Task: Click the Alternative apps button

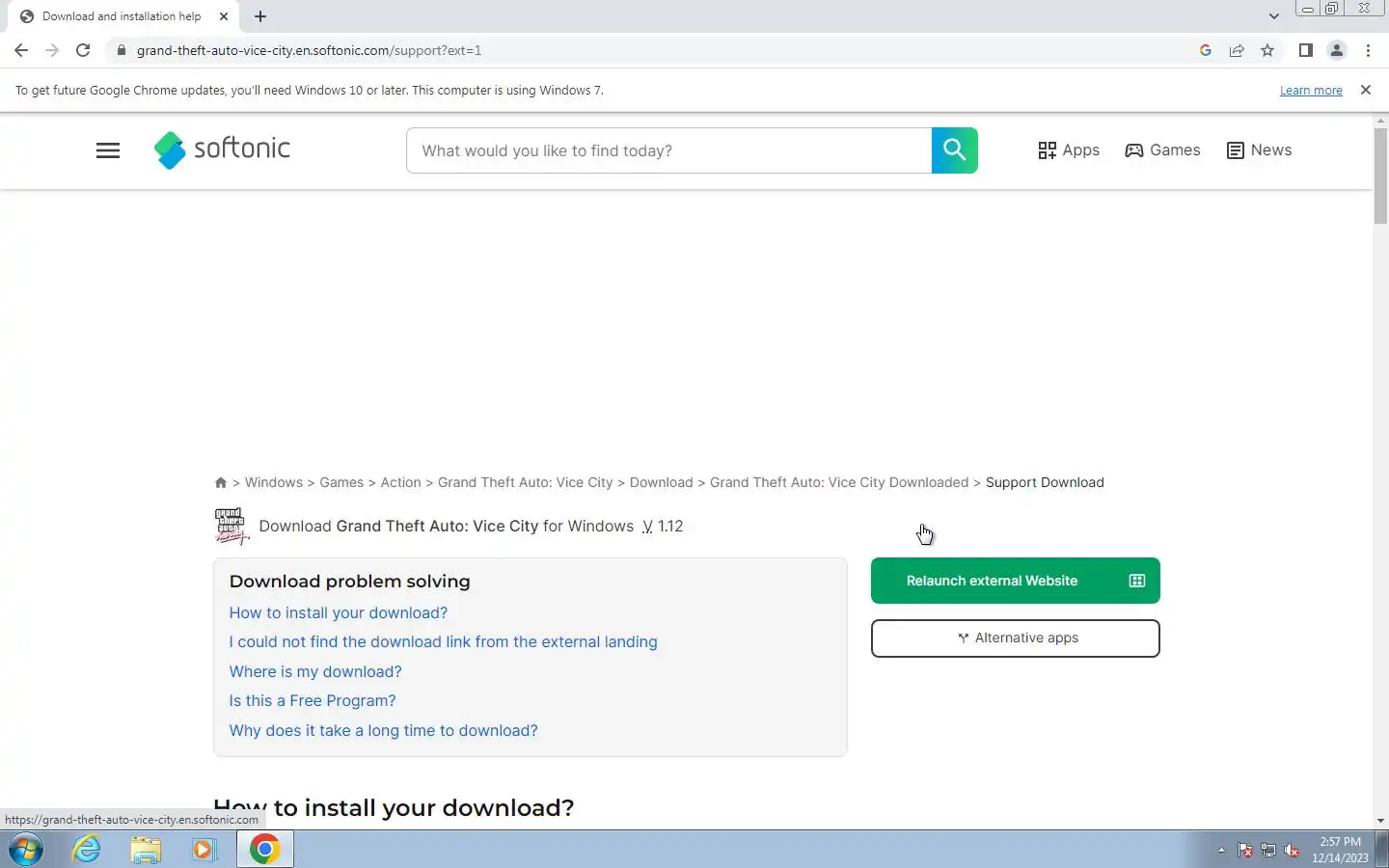Action: tap(1015, 638)
